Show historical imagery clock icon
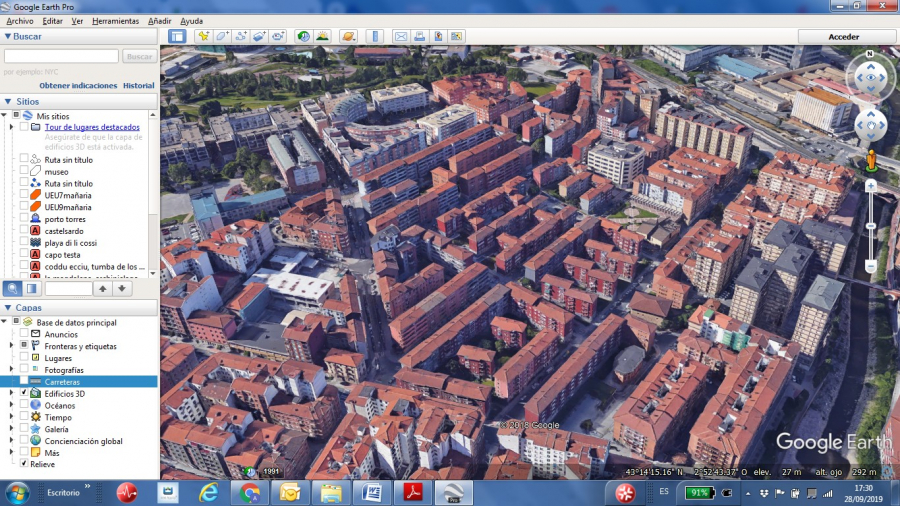The width and height of the screenshot is (900, 506). click(x=303, y=36)
